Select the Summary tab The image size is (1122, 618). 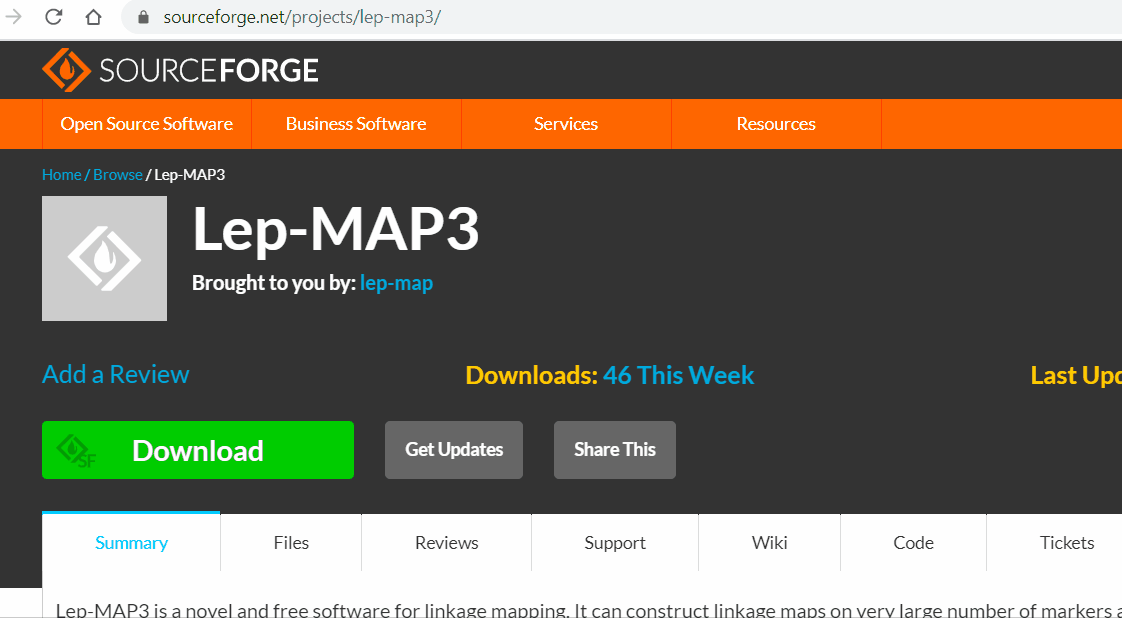[x=132, y=542]
